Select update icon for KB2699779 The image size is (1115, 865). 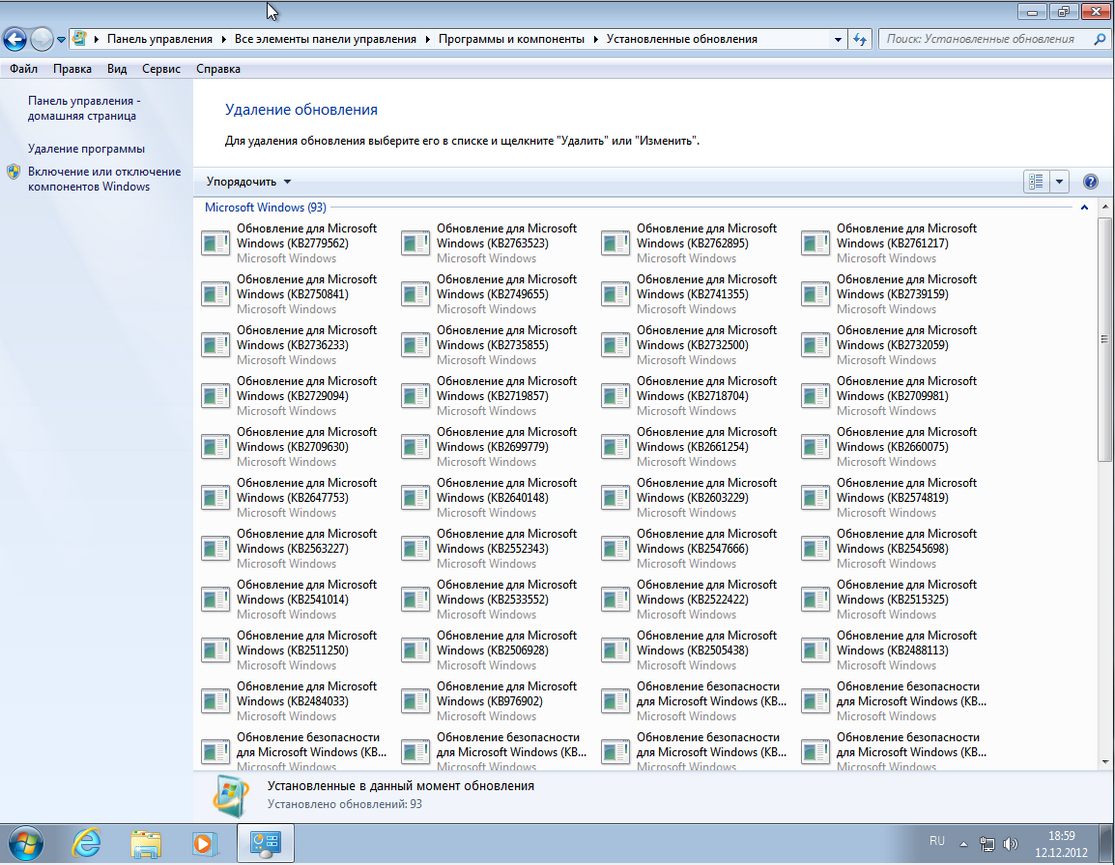coord(415,447)
